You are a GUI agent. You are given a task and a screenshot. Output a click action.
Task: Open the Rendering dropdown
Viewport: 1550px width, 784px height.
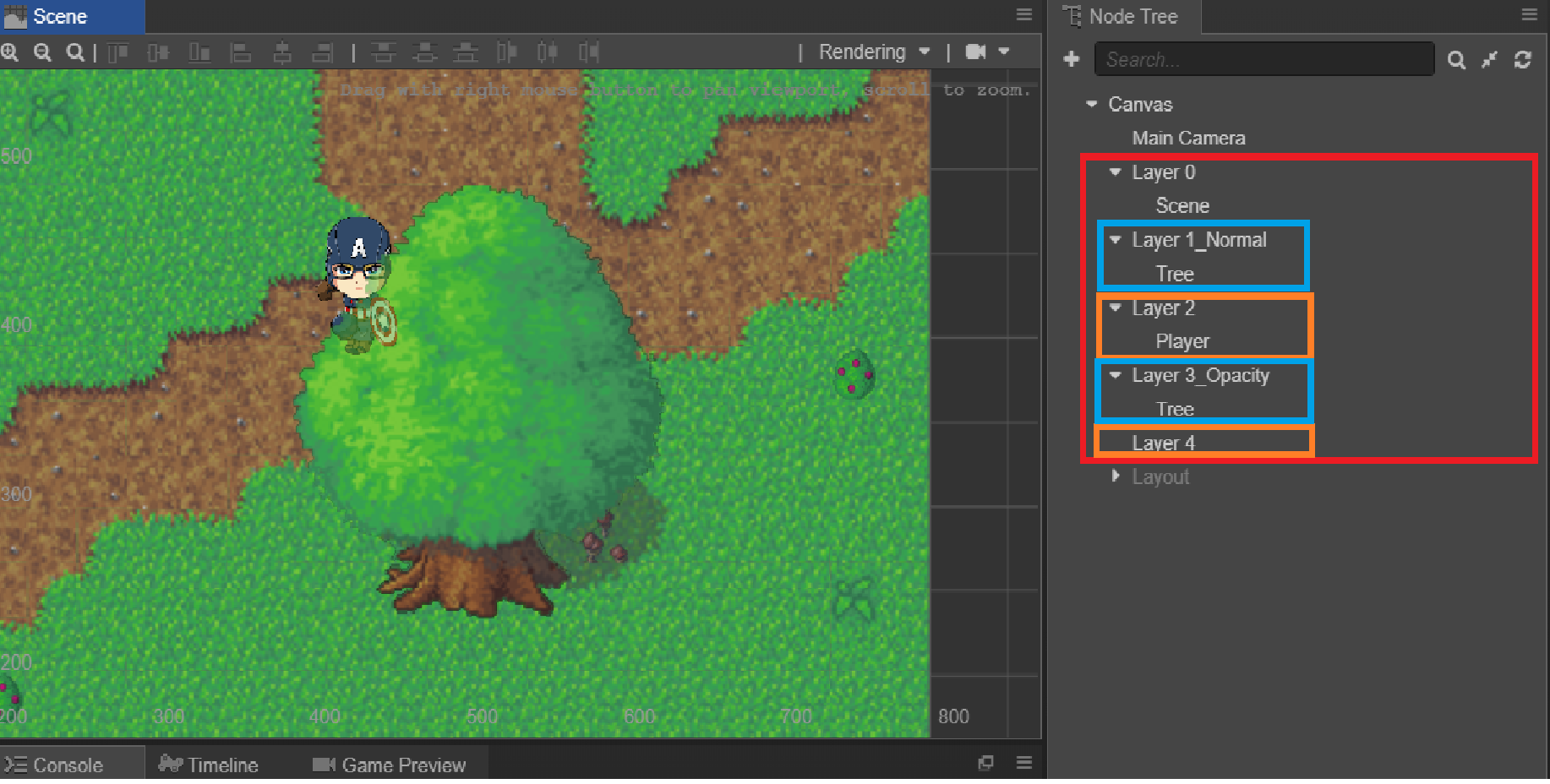875,52
